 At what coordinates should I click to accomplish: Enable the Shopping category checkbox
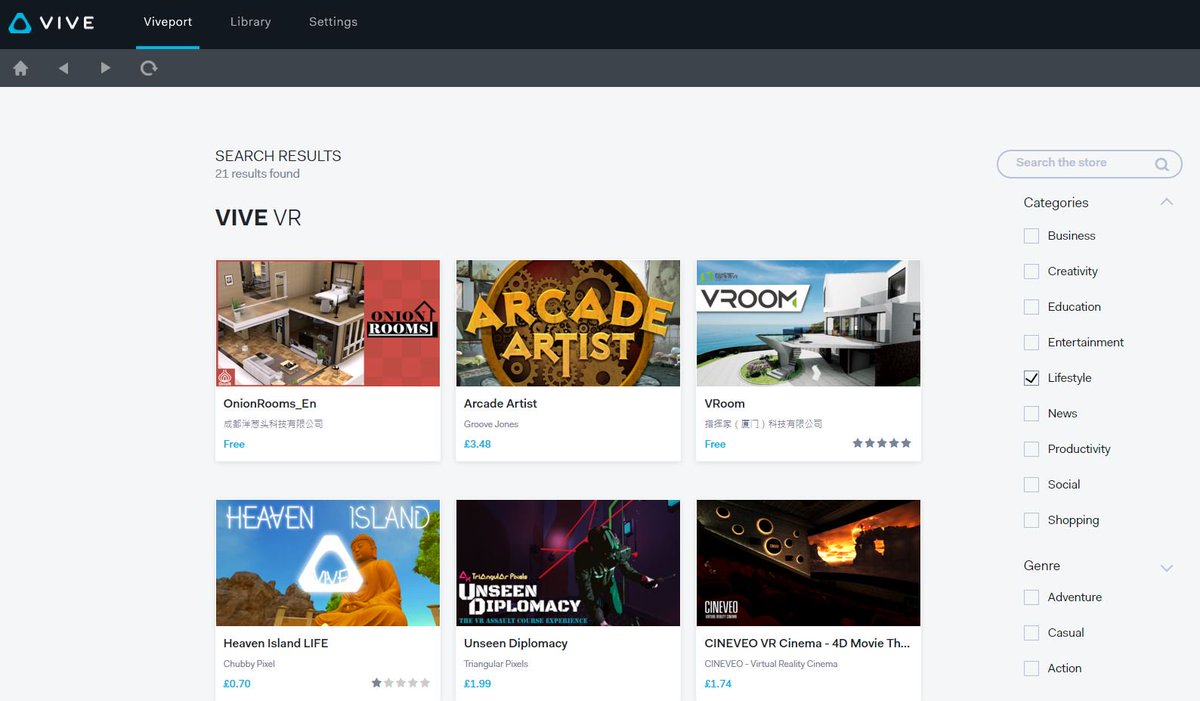coord(1031,520)
